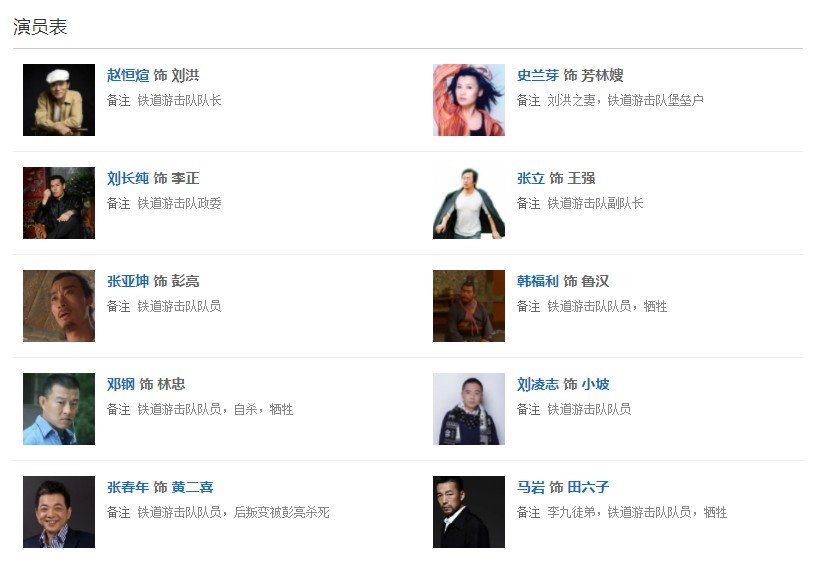The height and width of the screenshot is (563, 827).
Task: Open 韩福利's still photo thumbnail
Action: click(469, 306)
